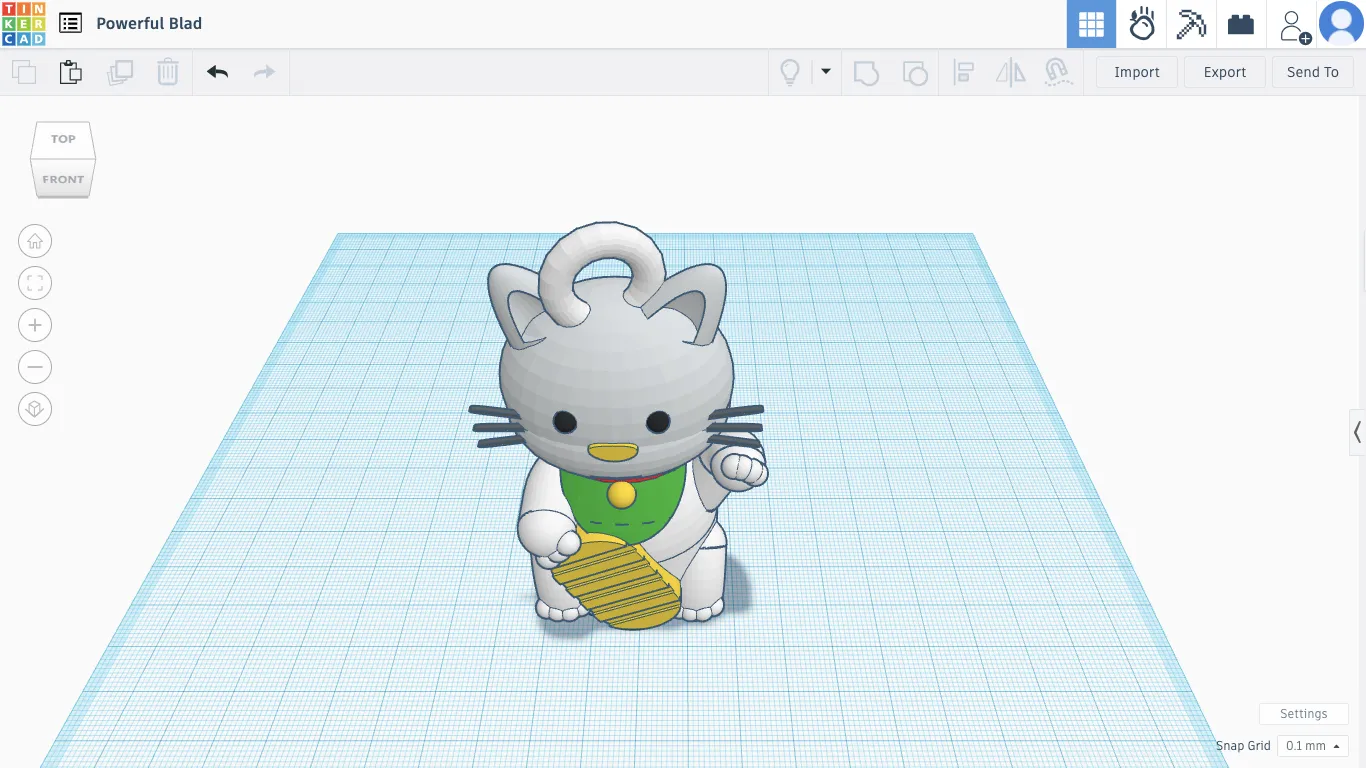This screenshot has width=1366, height=768.
Task: Click the Paste icon
Action: (x=70, y=72)
